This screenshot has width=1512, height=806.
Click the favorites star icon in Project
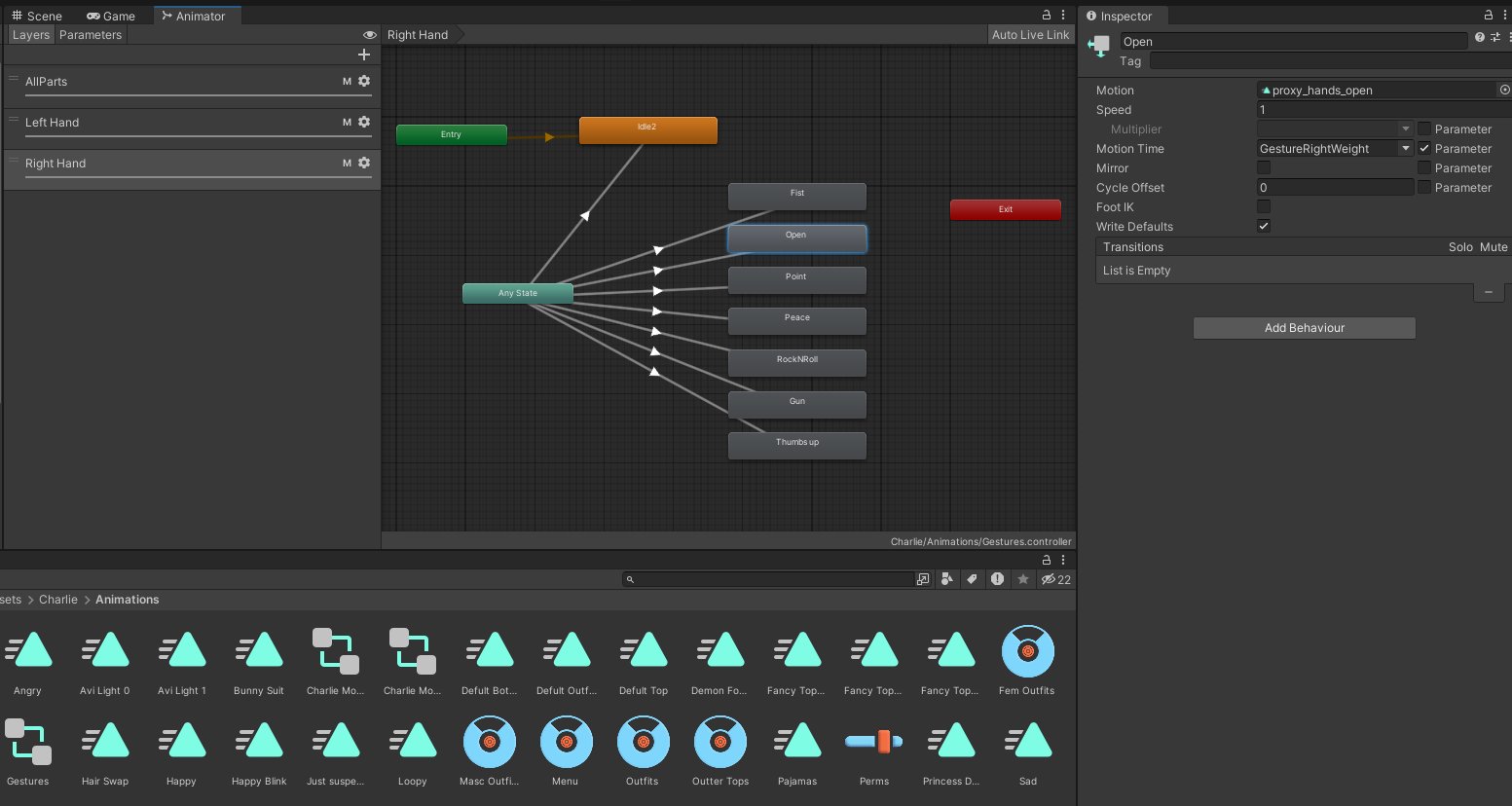point(1023,579)
